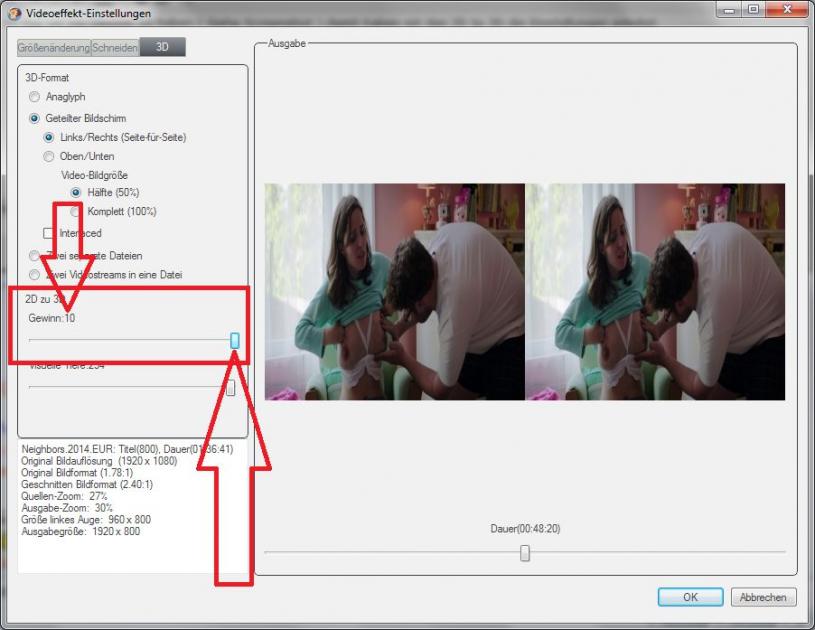Click the Original Bildformat (1.78:1) line
The height and width of the screenshot is (630, 815).
coord(77,472)
